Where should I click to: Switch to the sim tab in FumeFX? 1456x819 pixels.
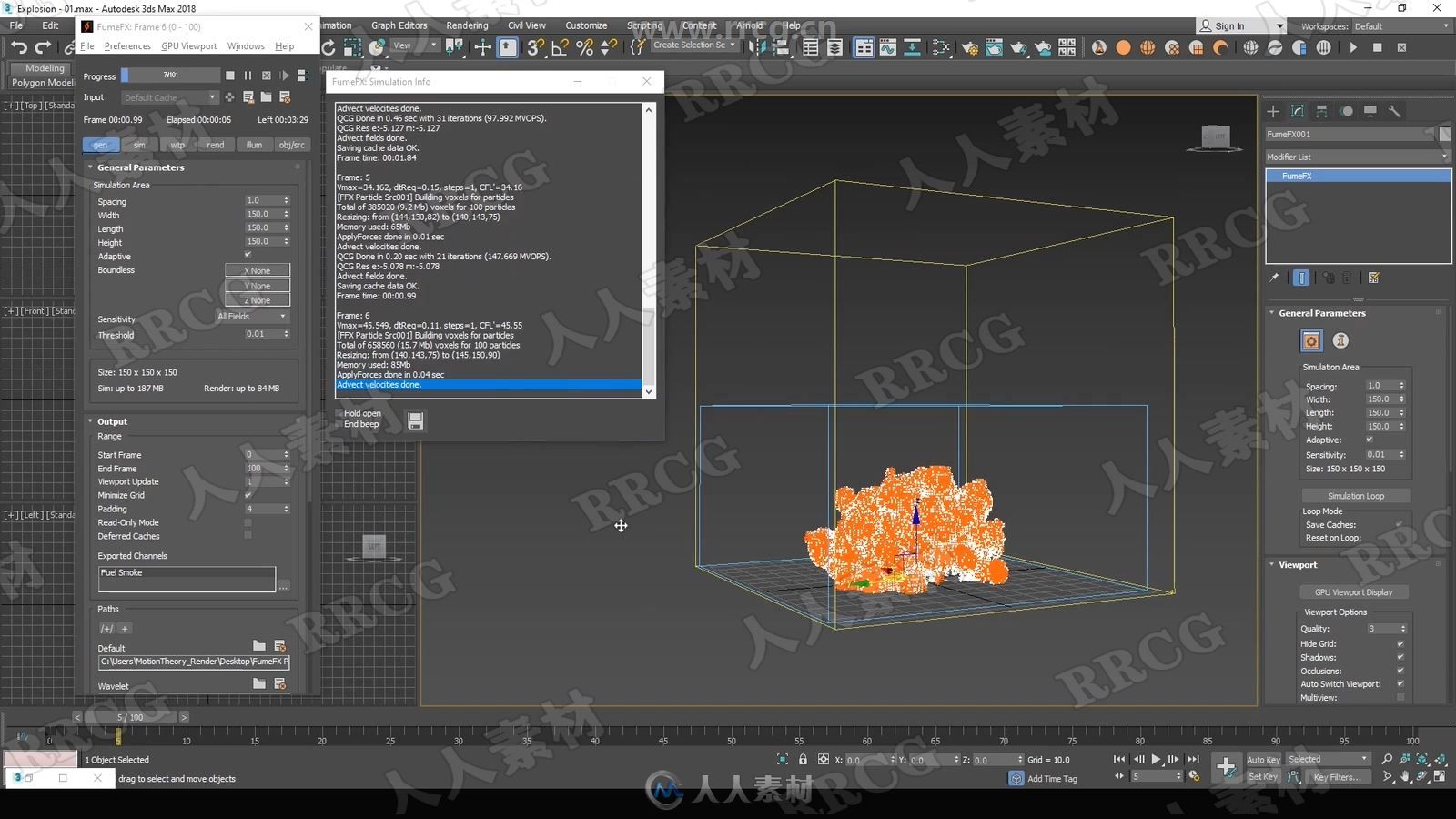tap(138, 145)
